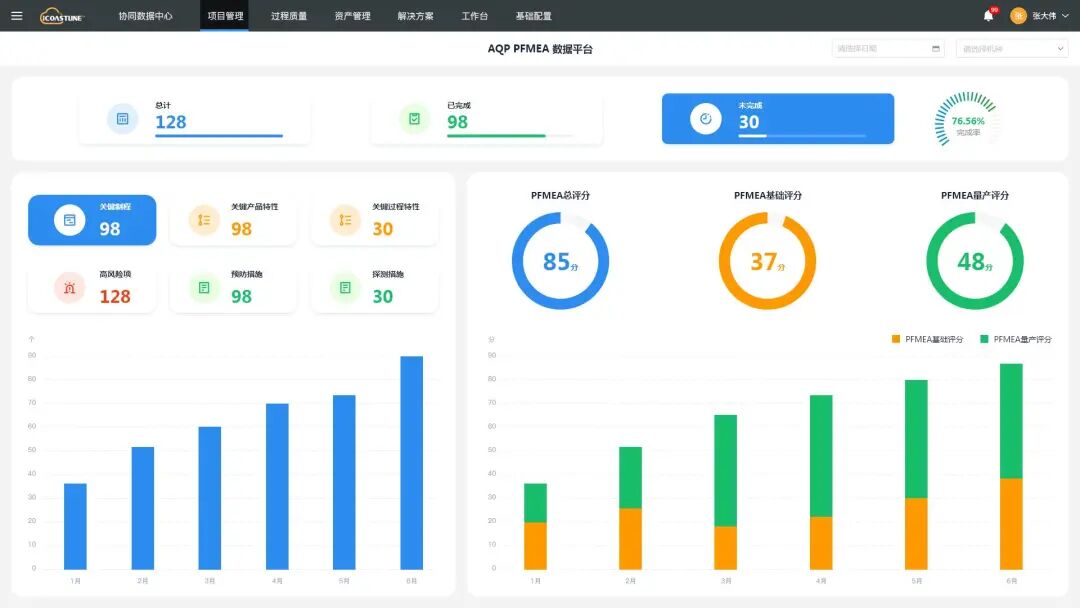Click the 5月 bar in blue chart
1080x608 pixels.
(x=344, y=482)
